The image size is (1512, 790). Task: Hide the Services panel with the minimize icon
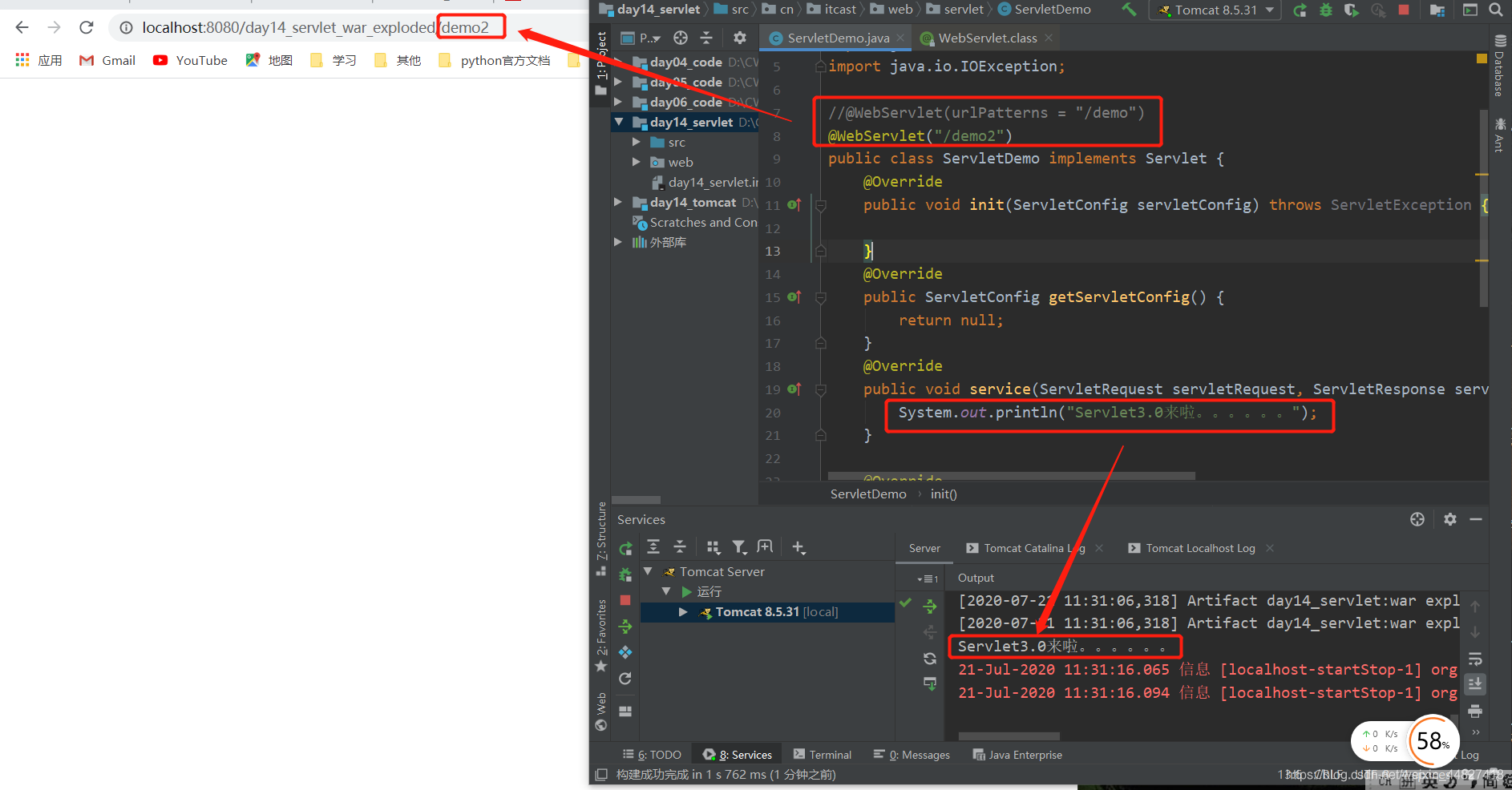point(1476,519)
